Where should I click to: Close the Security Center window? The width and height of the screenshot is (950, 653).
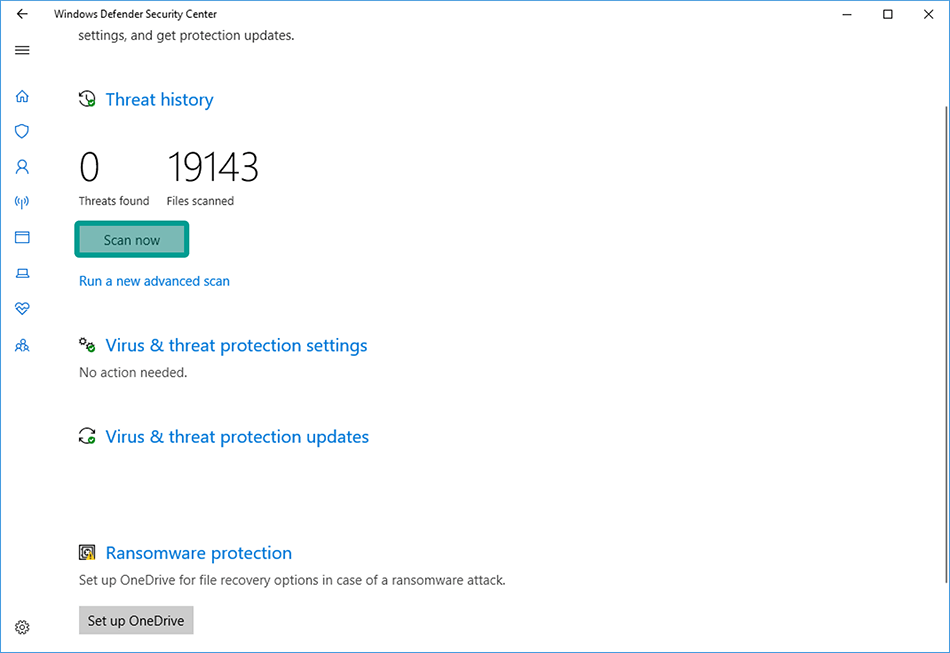[x=928, y=14]
